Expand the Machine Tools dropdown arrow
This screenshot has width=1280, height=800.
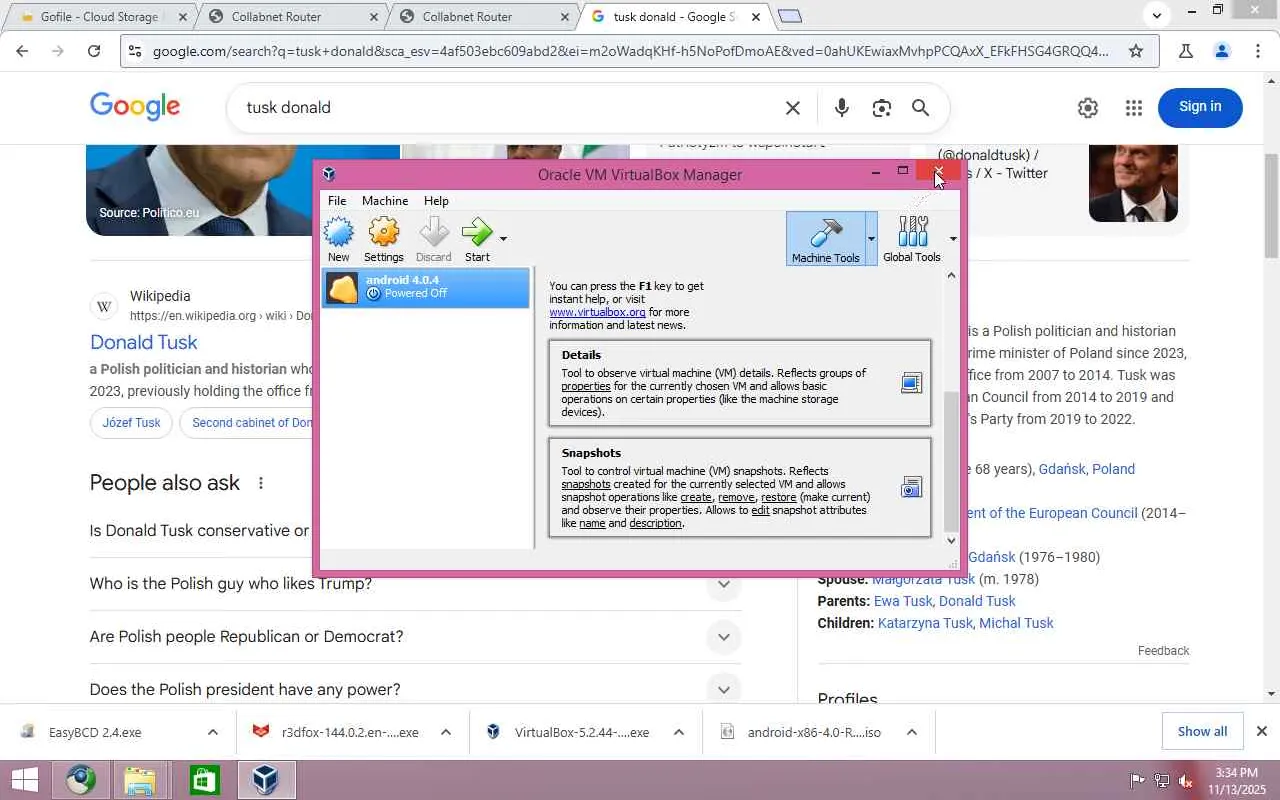(871, 238)
